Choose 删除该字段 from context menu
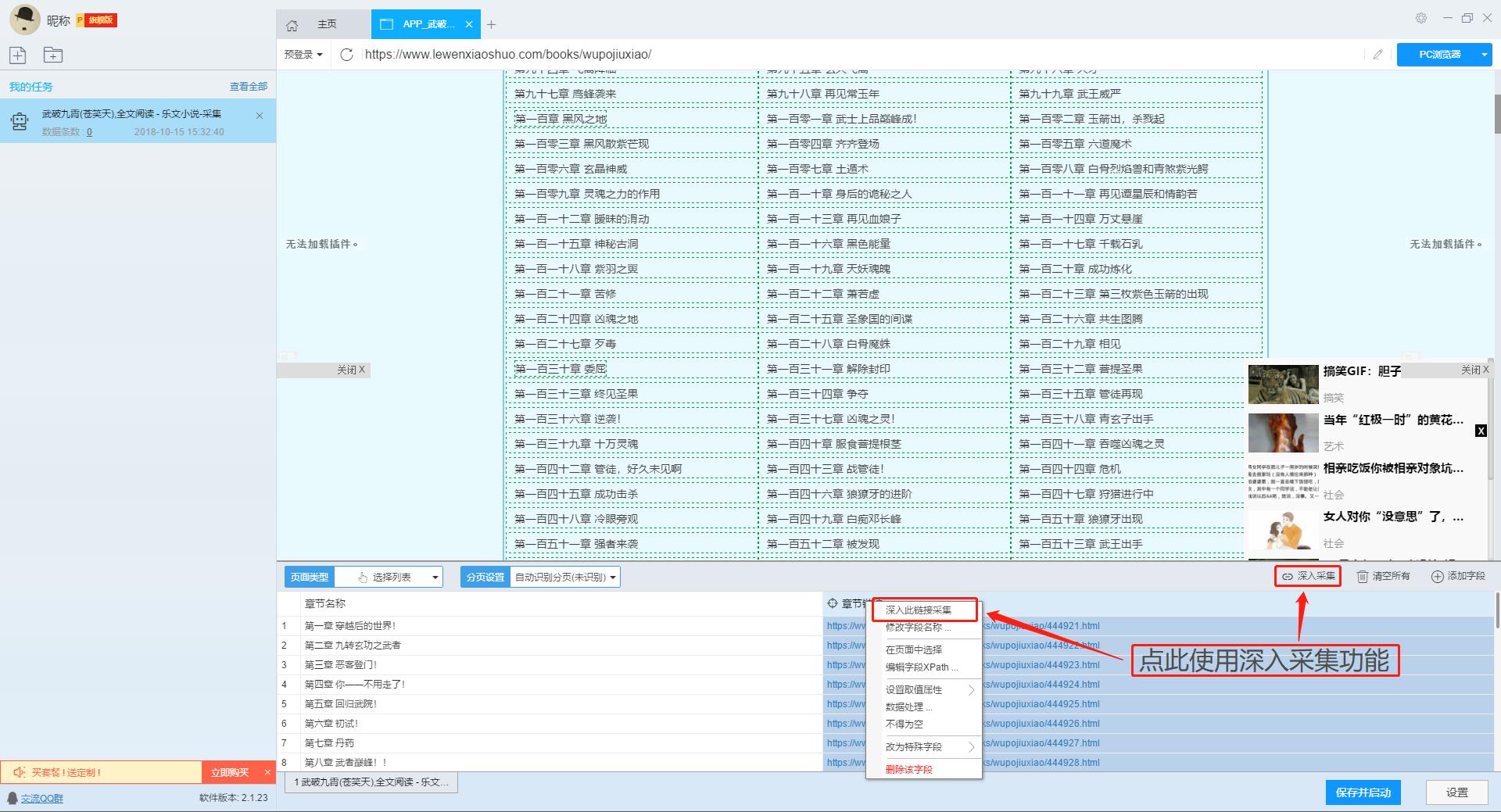Viewport: 1501px width, 812px height. tap(909, 769)
